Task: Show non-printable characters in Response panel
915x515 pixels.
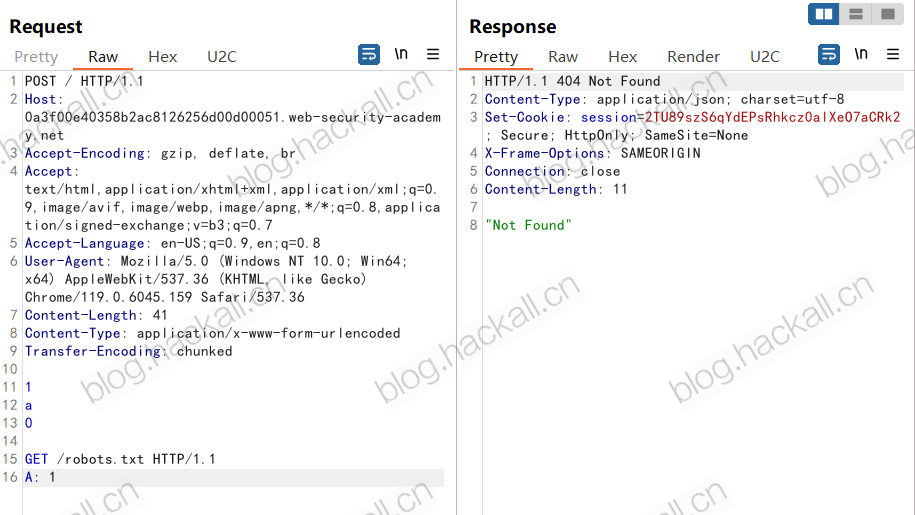Action: (861, 54)
